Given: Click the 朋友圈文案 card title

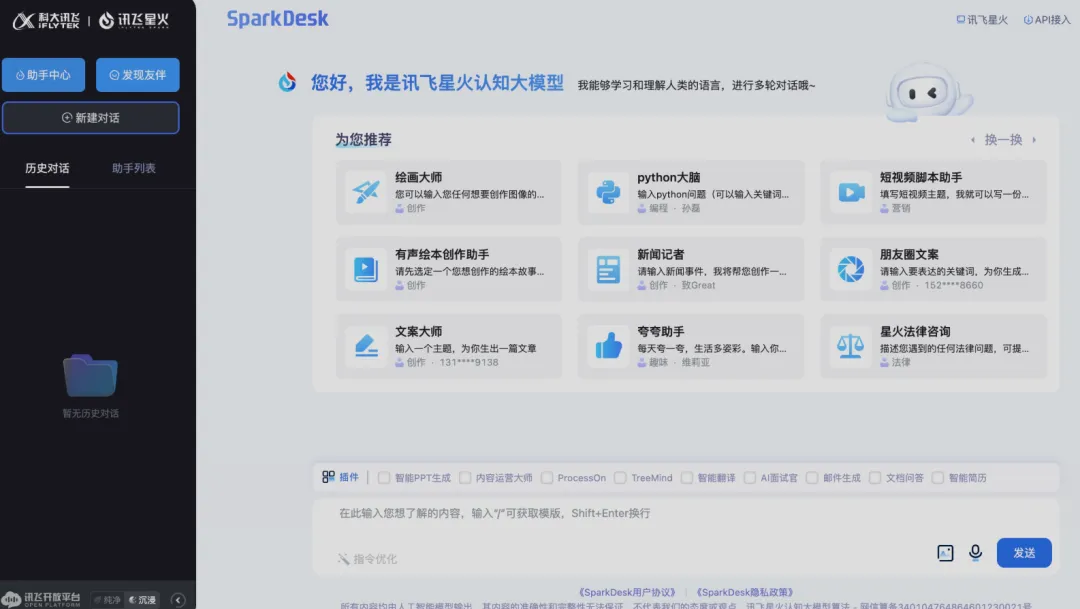Looking at the screenshot, I should (x=909, y=255).
